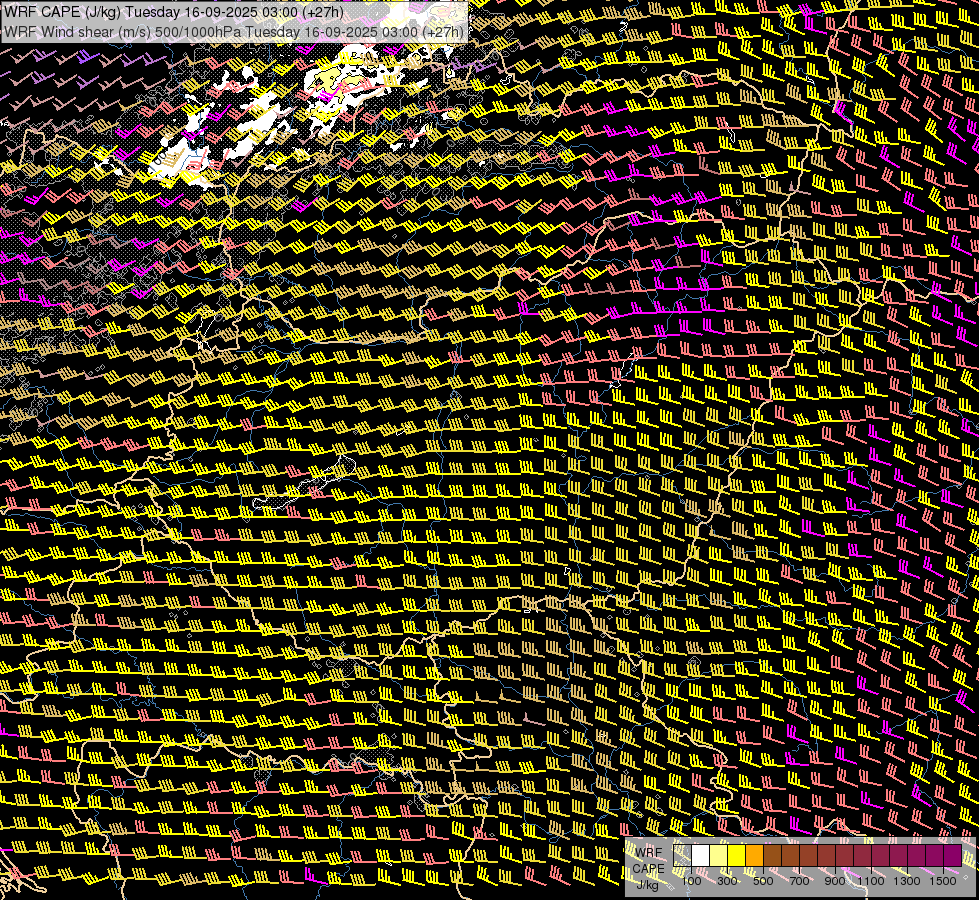Click the 'J/kg' unit label in legend
This screenshot has width=979, height=900.
click(x=648, y=885)
